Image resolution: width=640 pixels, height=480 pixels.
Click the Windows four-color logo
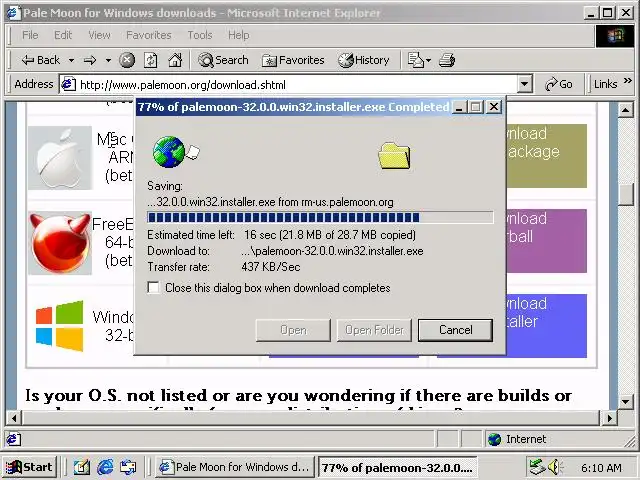click(x=60, y=326)
